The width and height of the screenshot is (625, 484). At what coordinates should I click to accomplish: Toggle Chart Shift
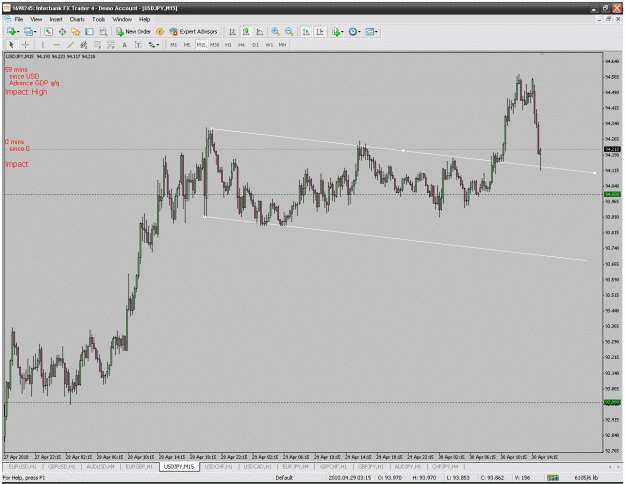click(320, 31)
